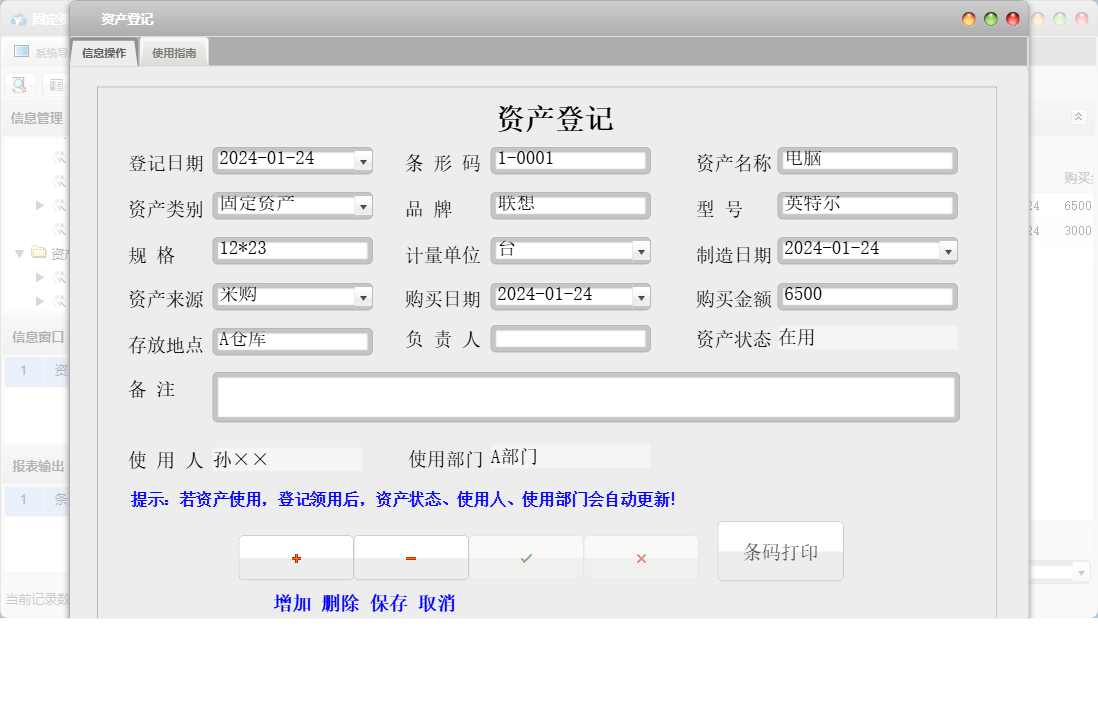Click the red X cancel icon

pos(641,556)
